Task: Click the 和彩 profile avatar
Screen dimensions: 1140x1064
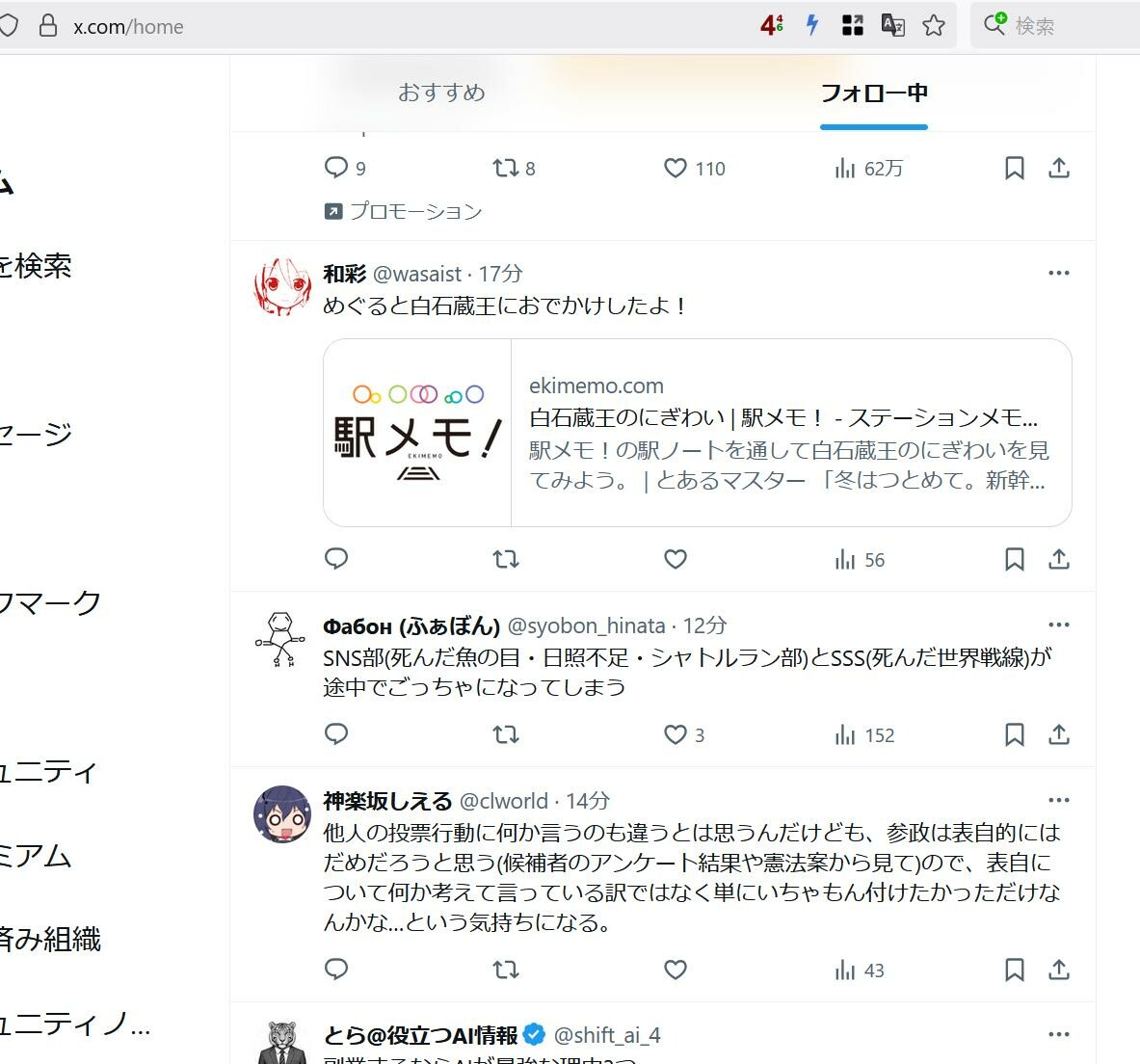Action: [282, 287]
